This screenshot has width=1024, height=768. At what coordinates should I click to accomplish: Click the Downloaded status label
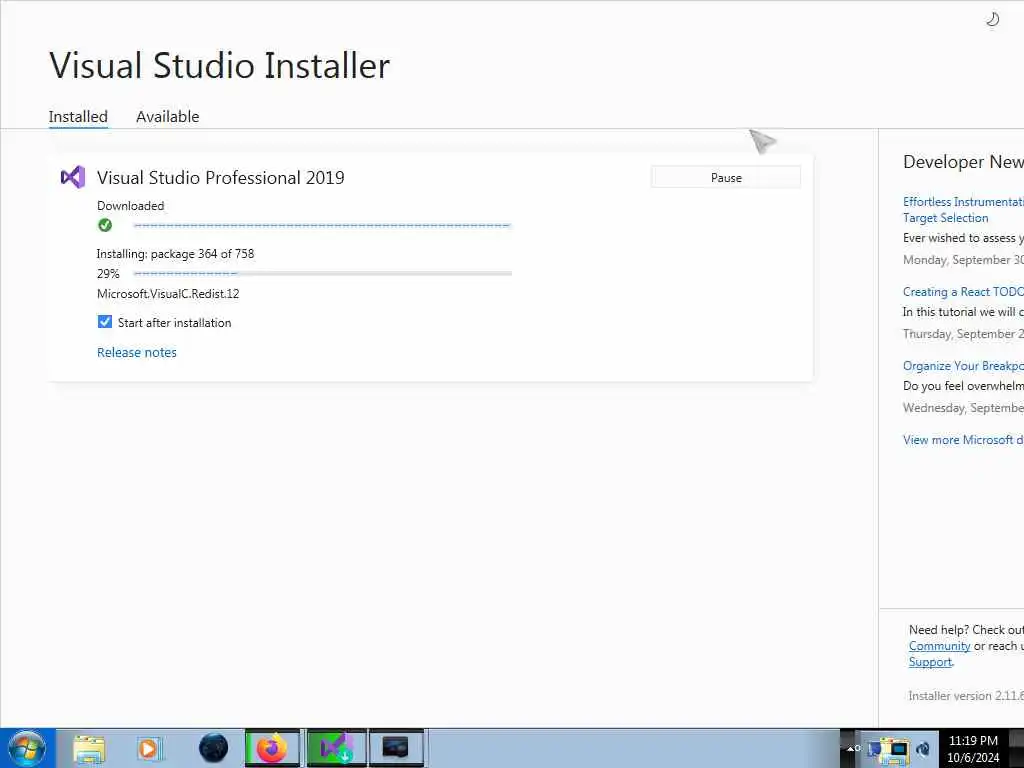tap(131, 206)
